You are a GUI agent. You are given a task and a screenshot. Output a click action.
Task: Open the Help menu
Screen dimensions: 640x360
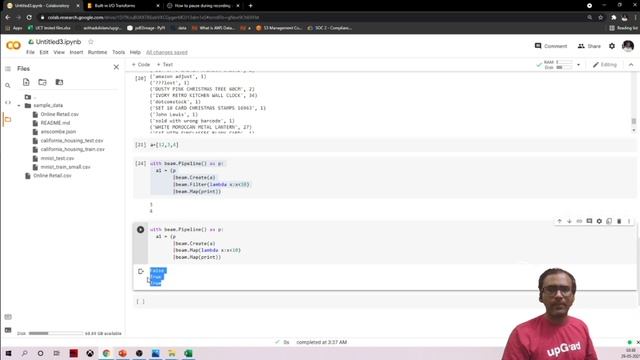tap(135, 52)
